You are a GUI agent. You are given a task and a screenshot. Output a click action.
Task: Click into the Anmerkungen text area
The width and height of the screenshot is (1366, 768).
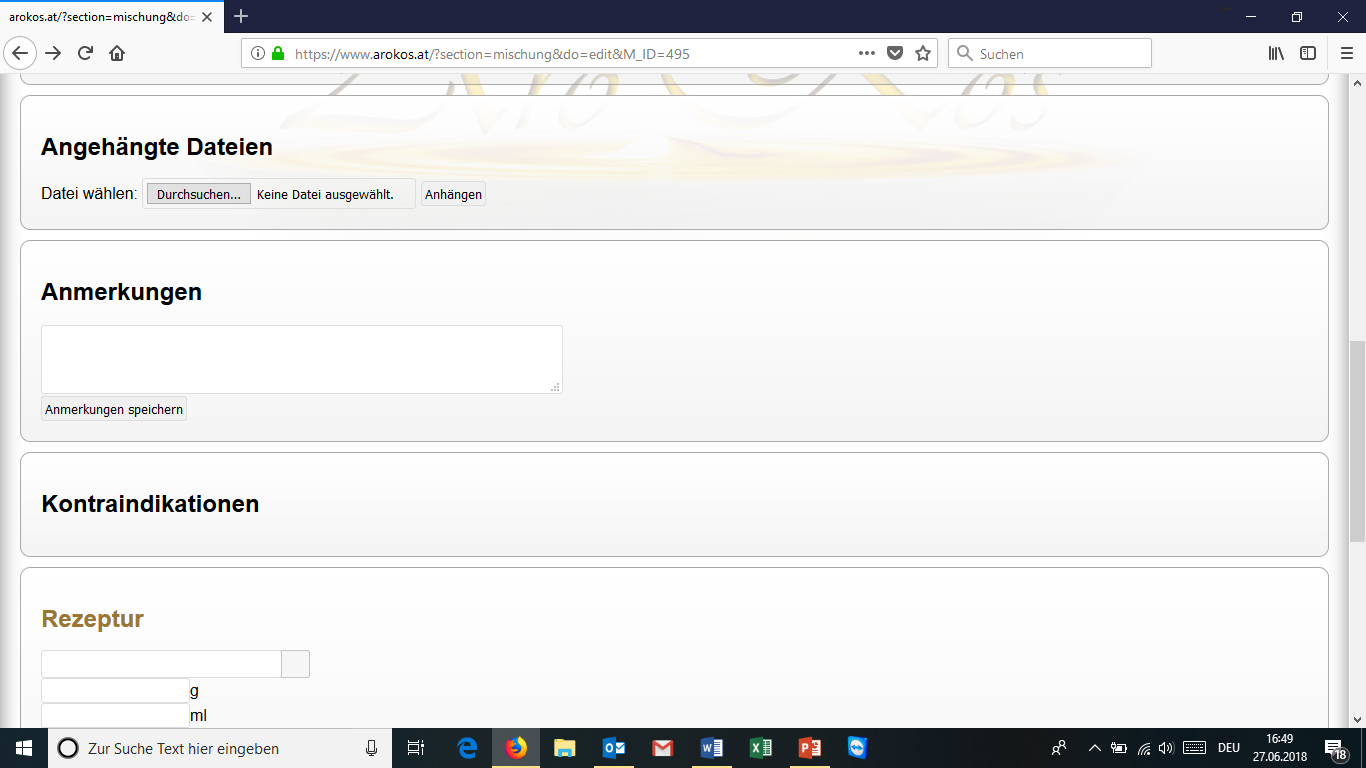click(302, 359)
